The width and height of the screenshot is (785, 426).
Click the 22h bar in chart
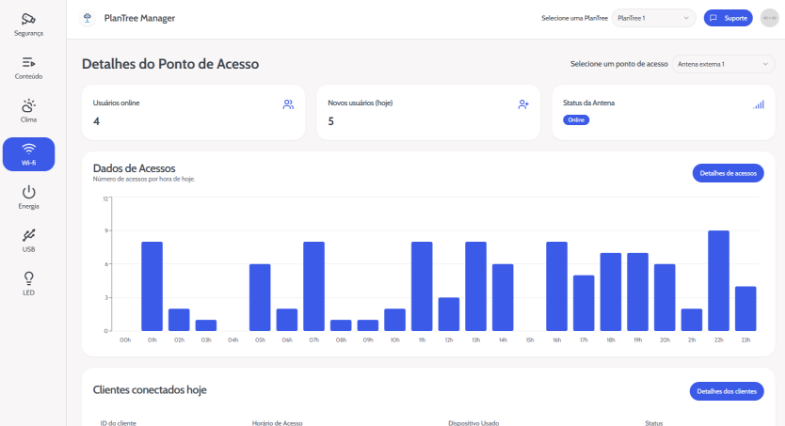718,281
